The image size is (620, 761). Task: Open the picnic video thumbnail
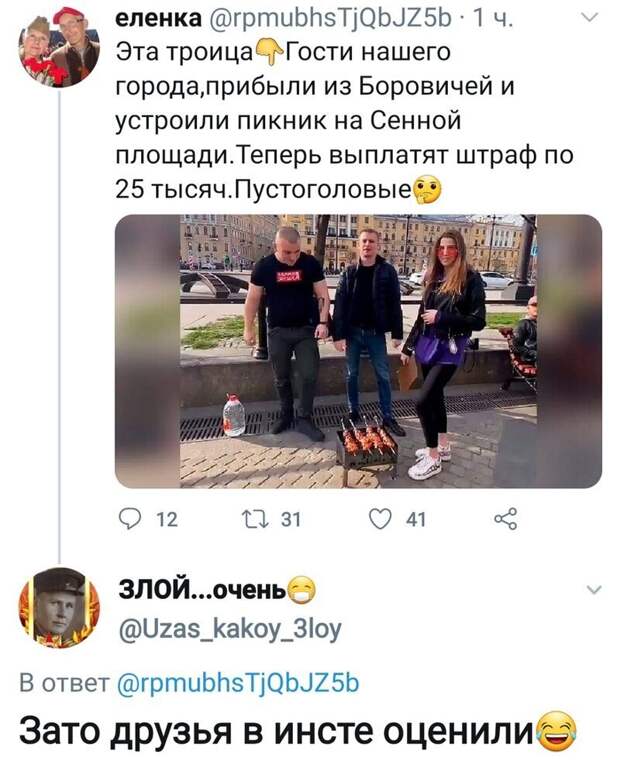(x=358, y=351)
